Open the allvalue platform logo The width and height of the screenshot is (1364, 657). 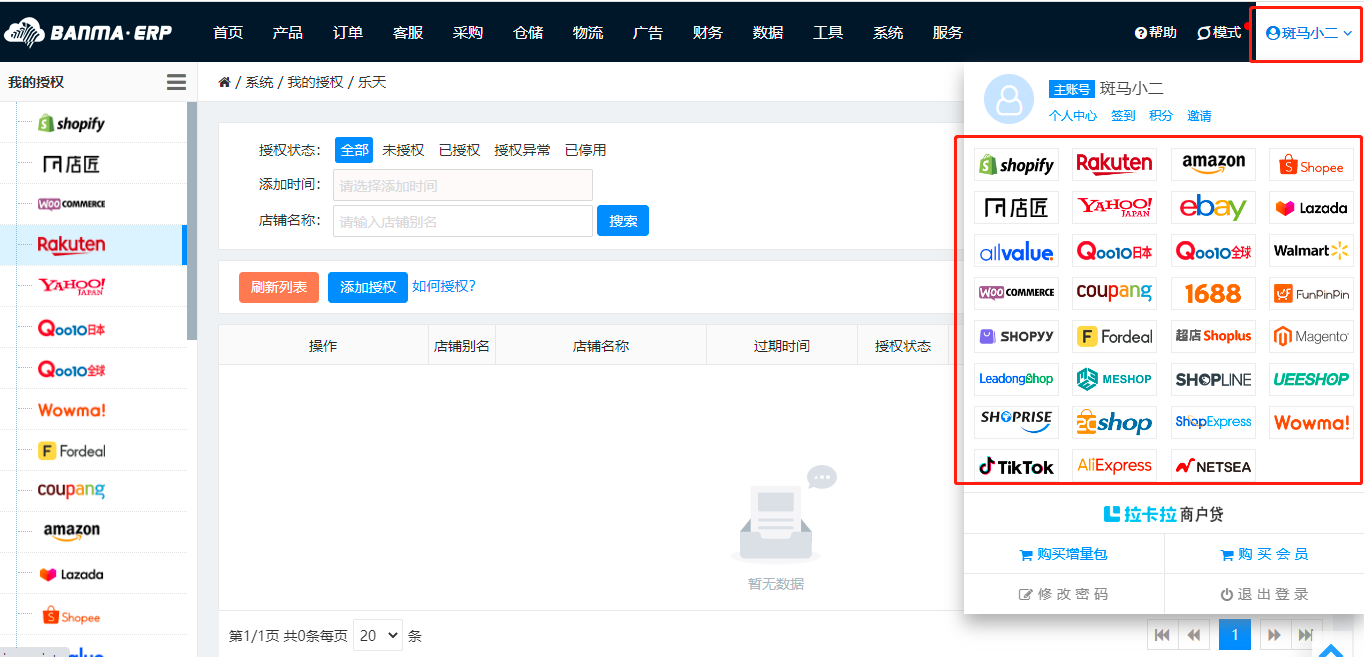1016,251
